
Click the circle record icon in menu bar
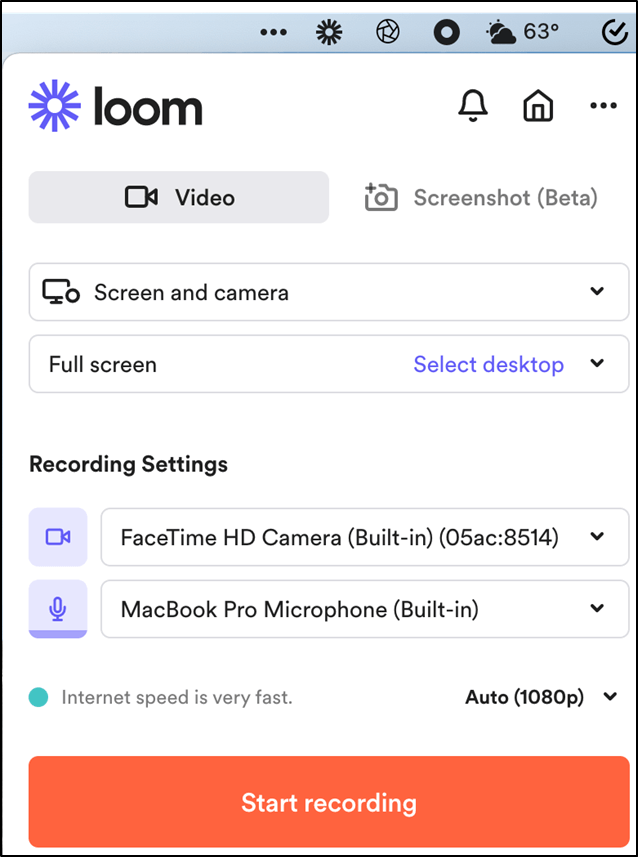click(446, 33)
